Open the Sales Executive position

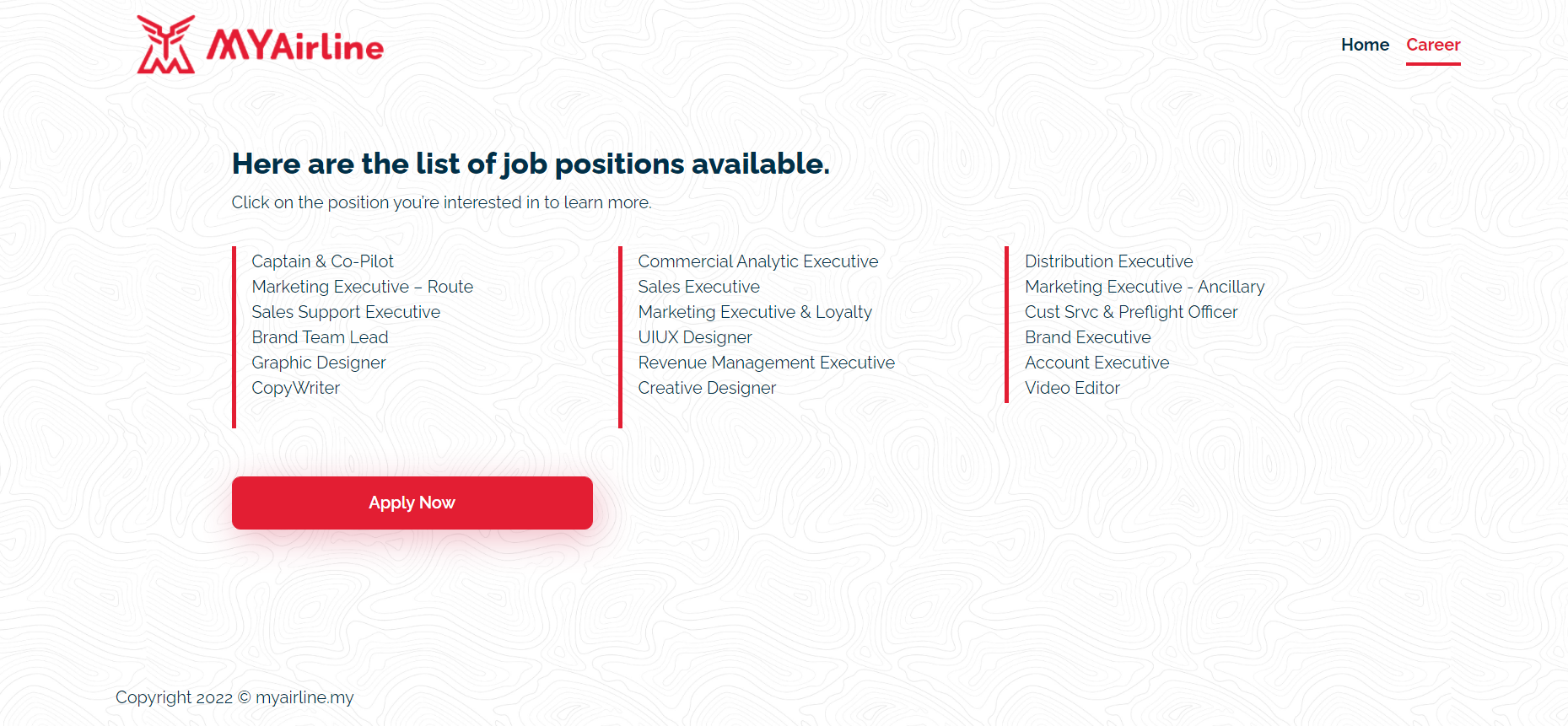(x=698, y=287)
